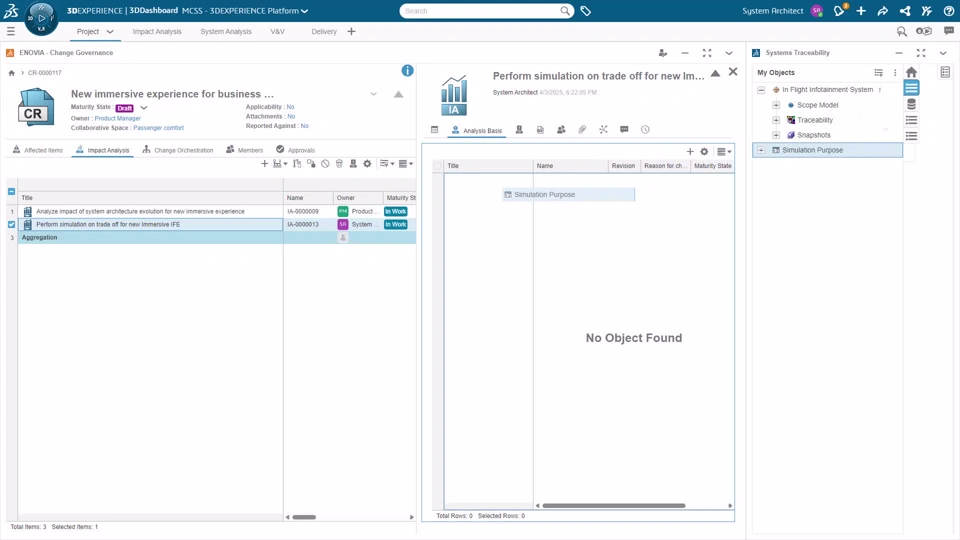Open help question mark icon

[948, 11]
